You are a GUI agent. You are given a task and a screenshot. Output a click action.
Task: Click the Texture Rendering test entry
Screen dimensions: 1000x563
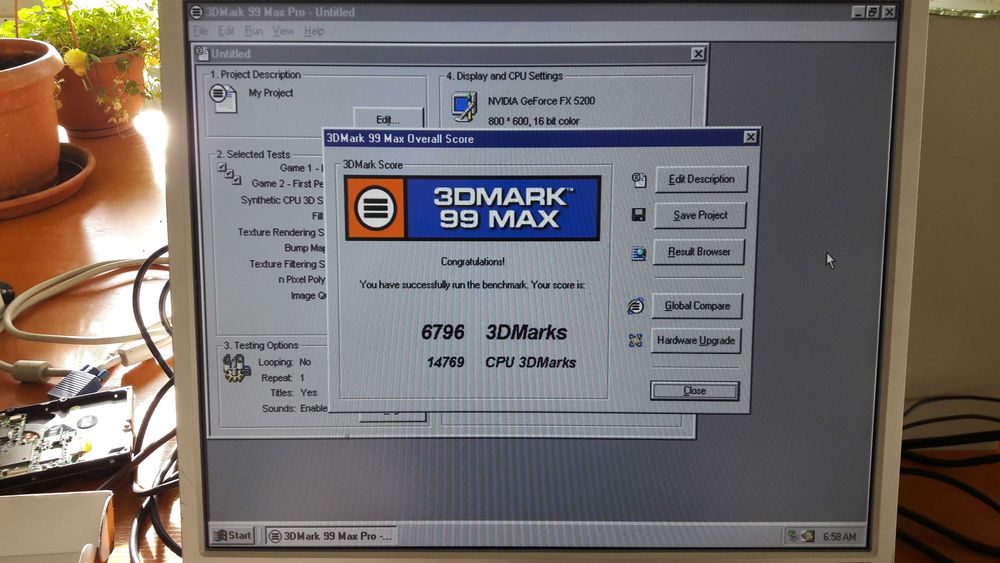click(281, 232)
